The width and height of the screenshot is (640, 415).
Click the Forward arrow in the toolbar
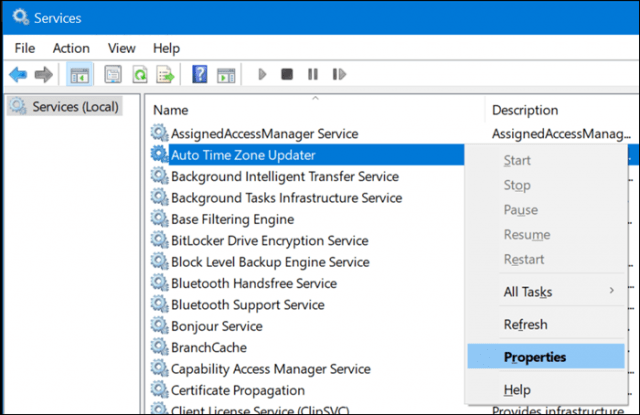click(x=43, y=75)
